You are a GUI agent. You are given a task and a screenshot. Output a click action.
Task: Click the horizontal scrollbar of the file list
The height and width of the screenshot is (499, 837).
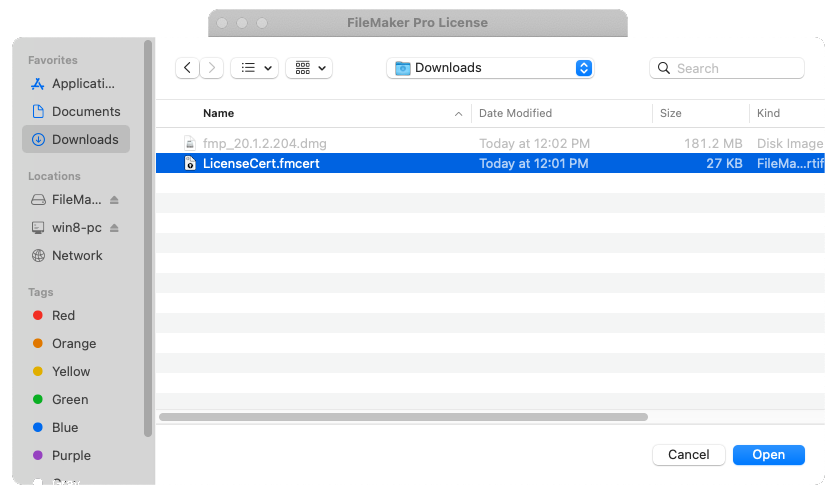tap(404, 417)
